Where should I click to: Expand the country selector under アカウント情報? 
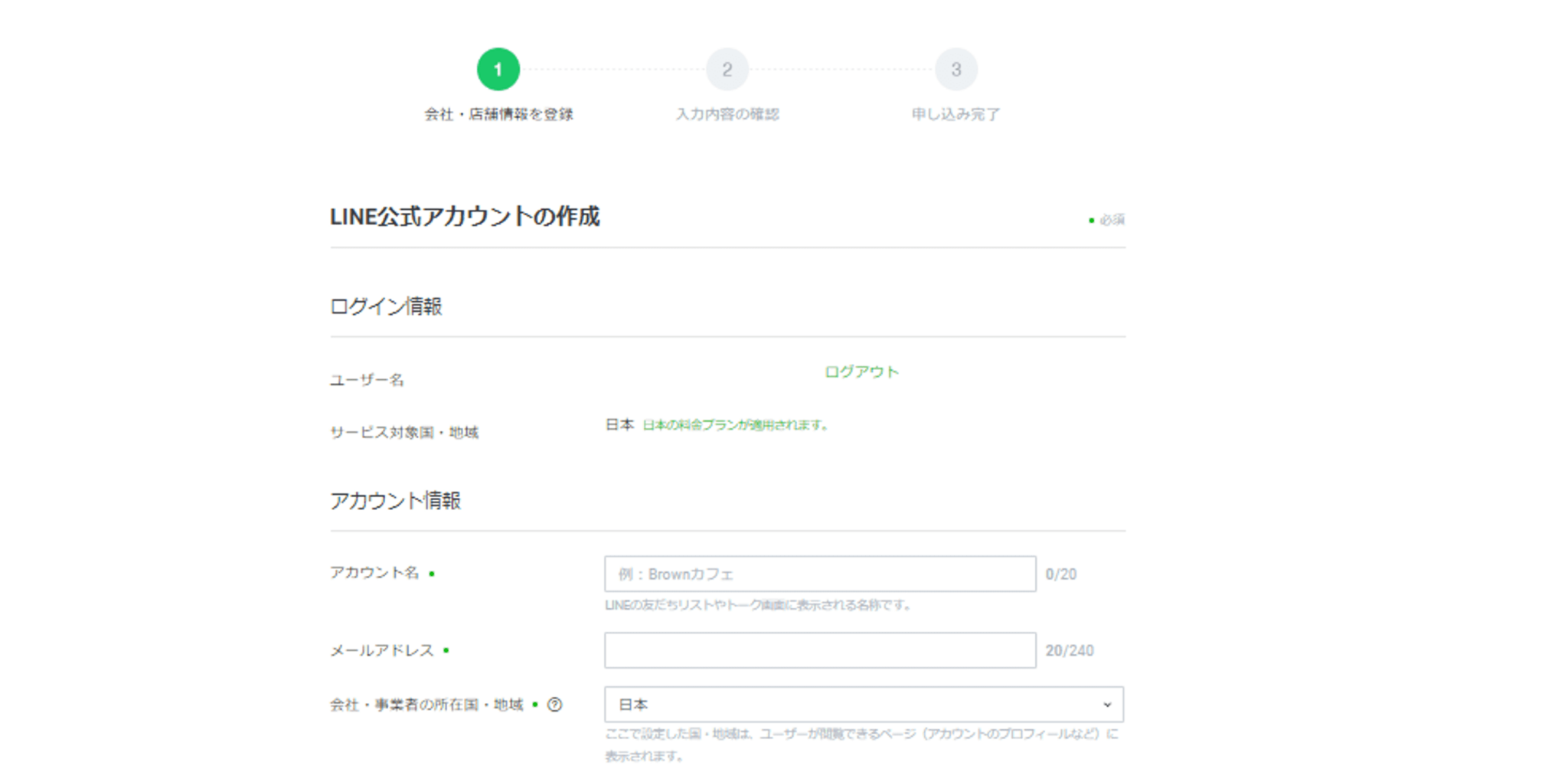click(864, 704)
